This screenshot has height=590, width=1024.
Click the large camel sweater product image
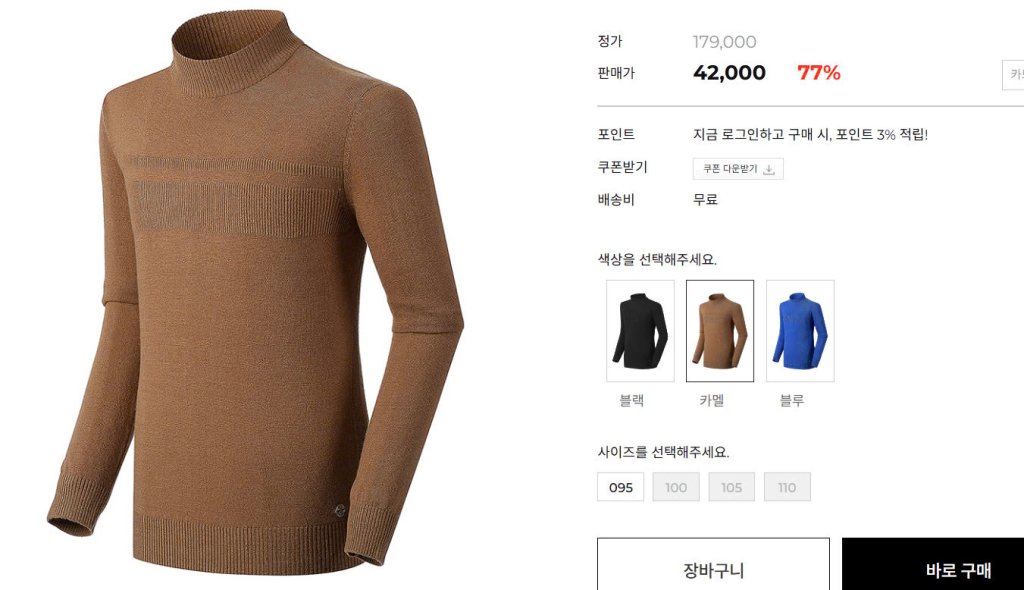[255, 293]
